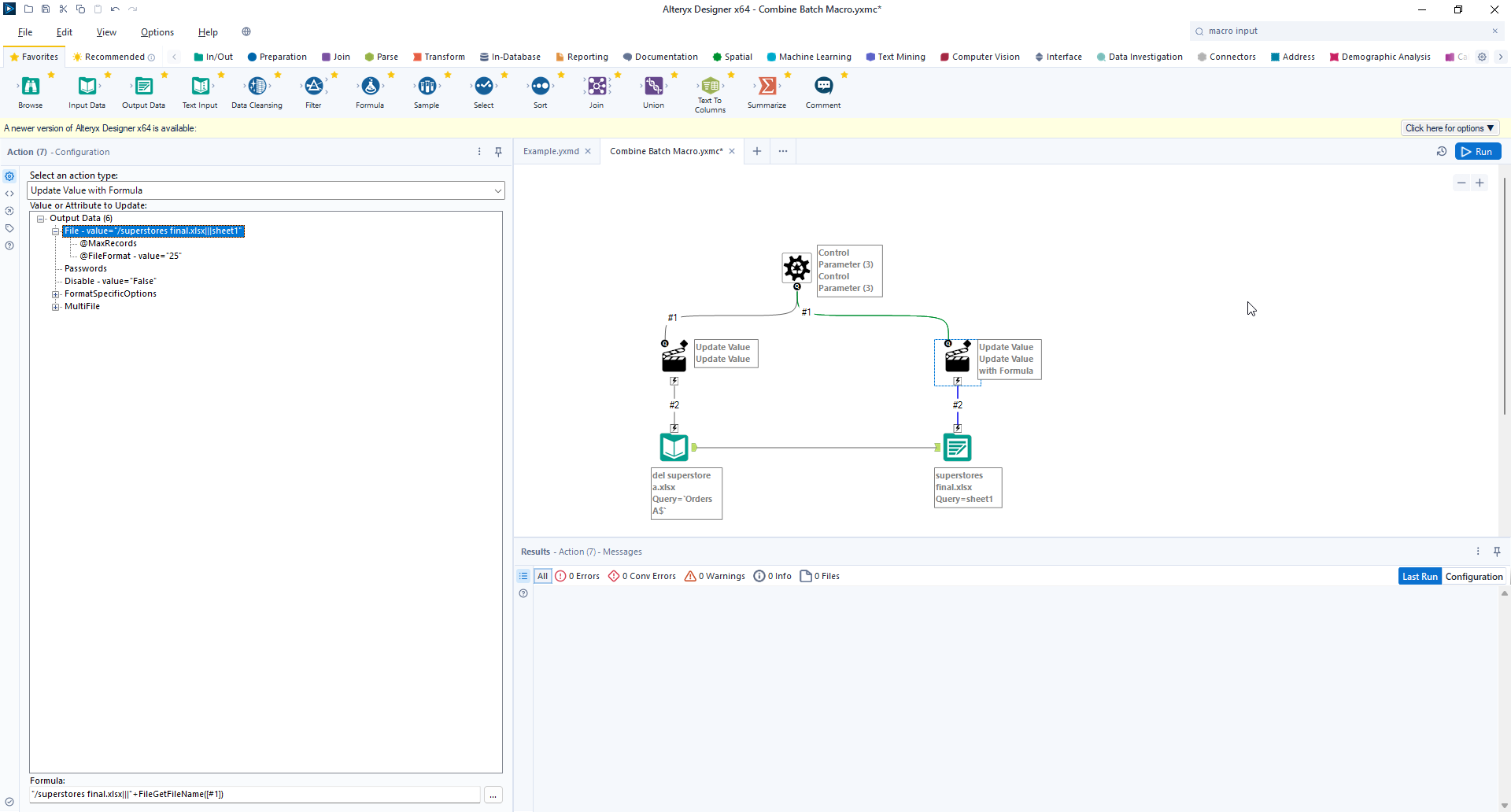Select the Formula tool icon

370,87
